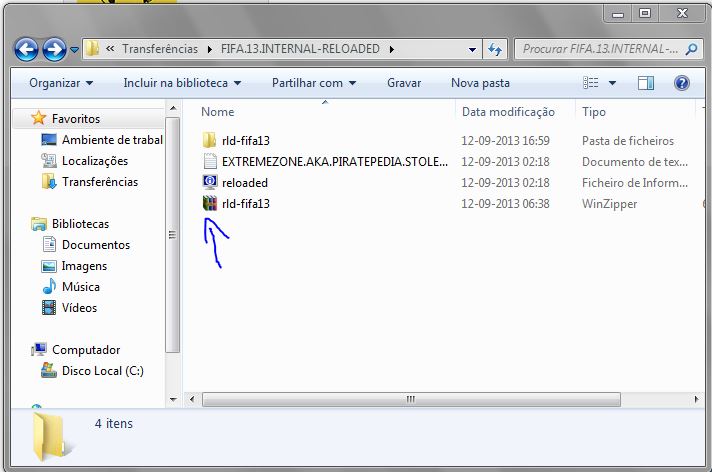Open the Organizar dropdown menu
Viewport: 712px width, 472px height.
[60, 83]
